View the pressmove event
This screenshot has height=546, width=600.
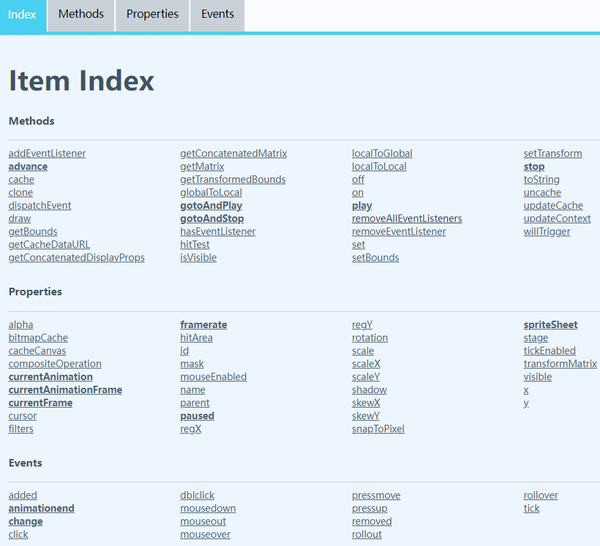[376, 496]
